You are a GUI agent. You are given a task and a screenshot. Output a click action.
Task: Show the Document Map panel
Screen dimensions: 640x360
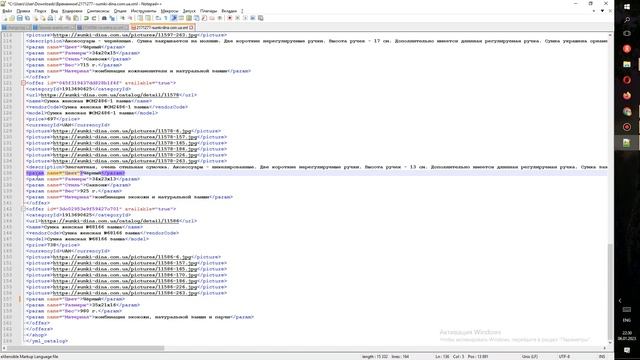[189, 18]
